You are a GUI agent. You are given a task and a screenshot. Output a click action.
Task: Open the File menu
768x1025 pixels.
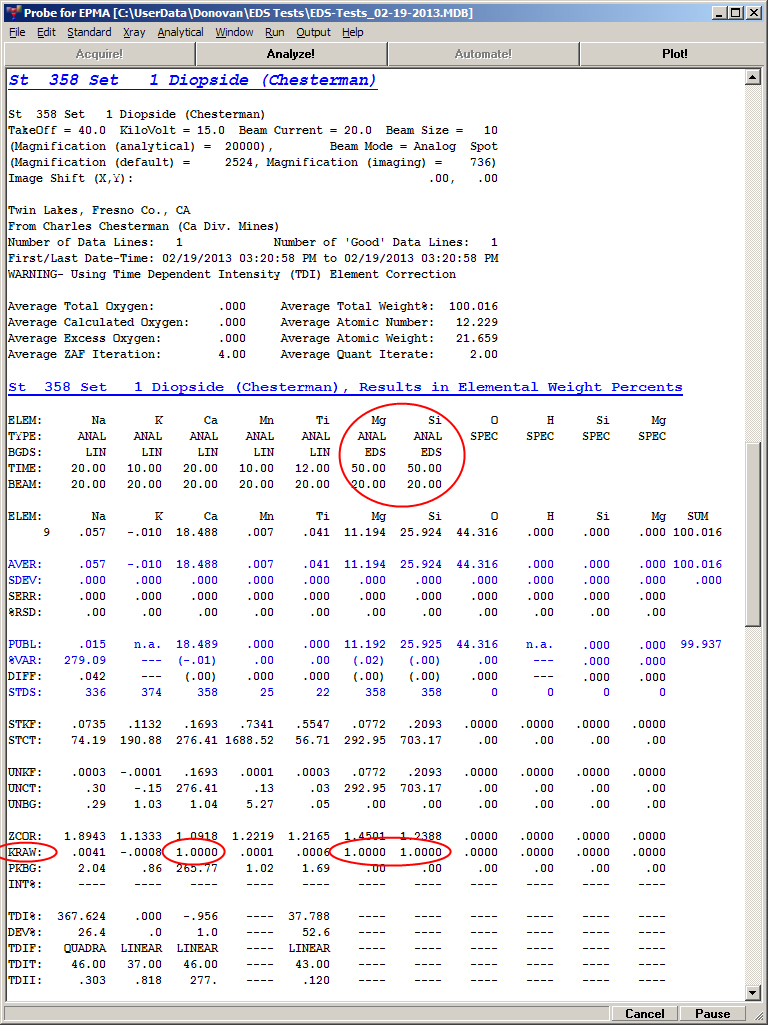pos(17,32)
